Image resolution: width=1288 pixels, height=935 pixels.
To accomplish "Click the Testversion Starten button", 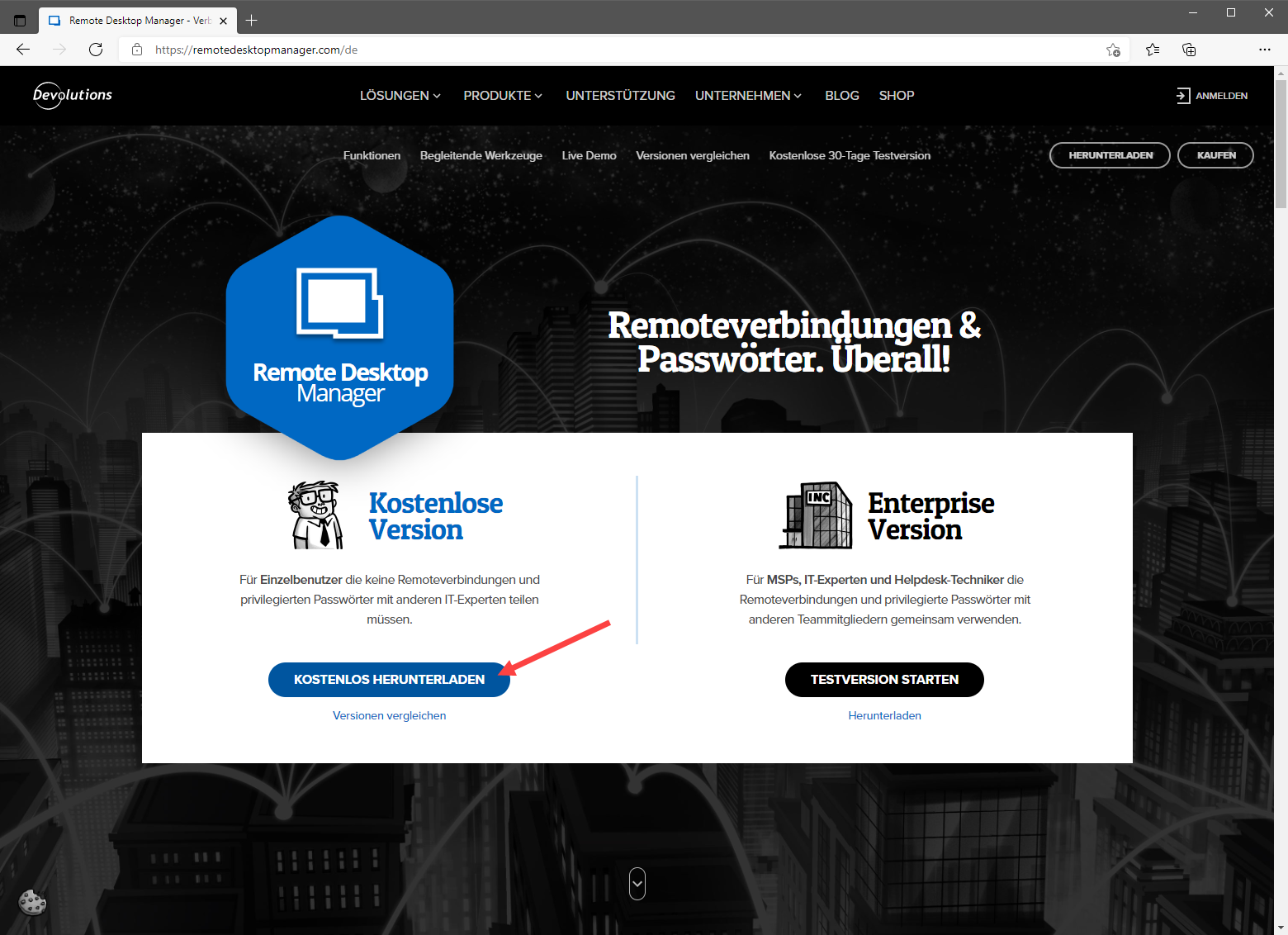I will tap(884, 680).
